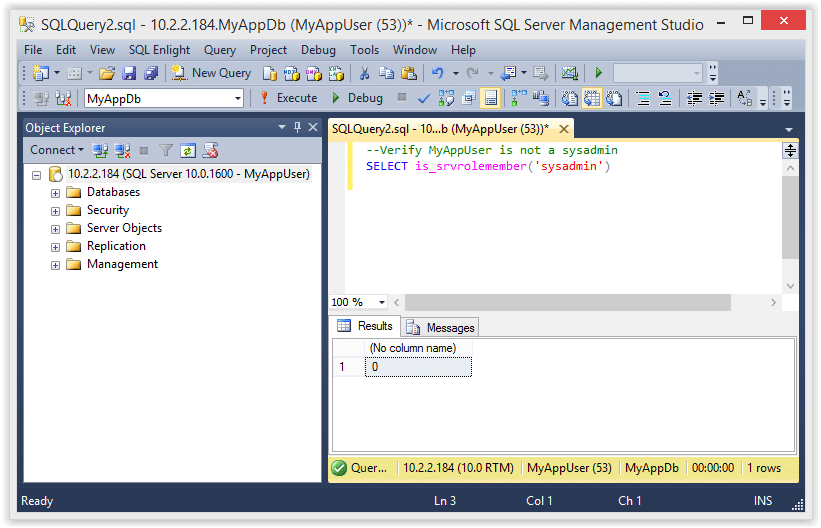This screenshot has width=821, height=528.
Task: Select the Results tab
Action: [x=364, y=326]
